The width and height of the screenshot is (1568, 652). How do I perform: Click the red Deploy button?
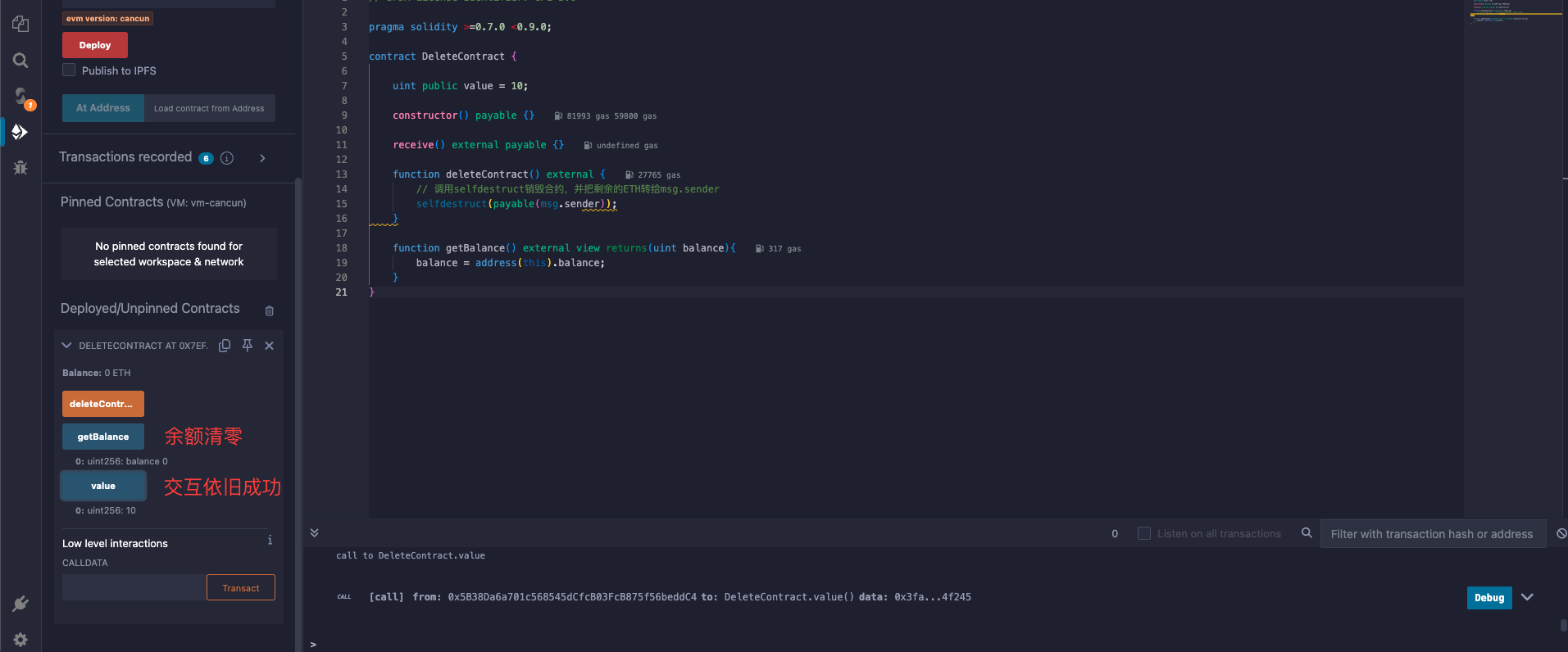point(95,45)
